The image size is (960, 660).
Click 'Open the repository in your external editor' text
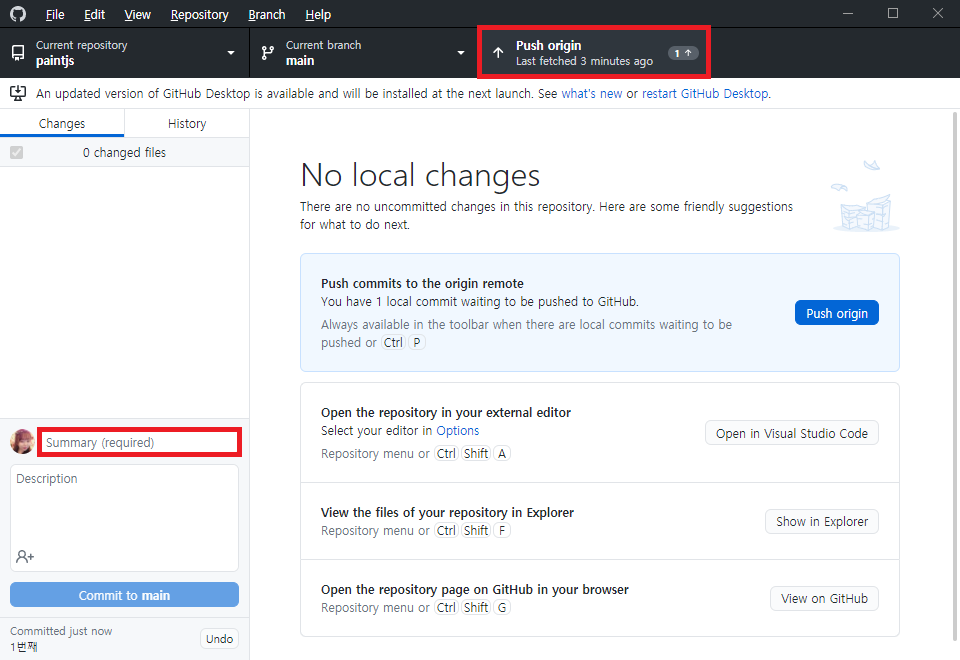coord(446,412)
